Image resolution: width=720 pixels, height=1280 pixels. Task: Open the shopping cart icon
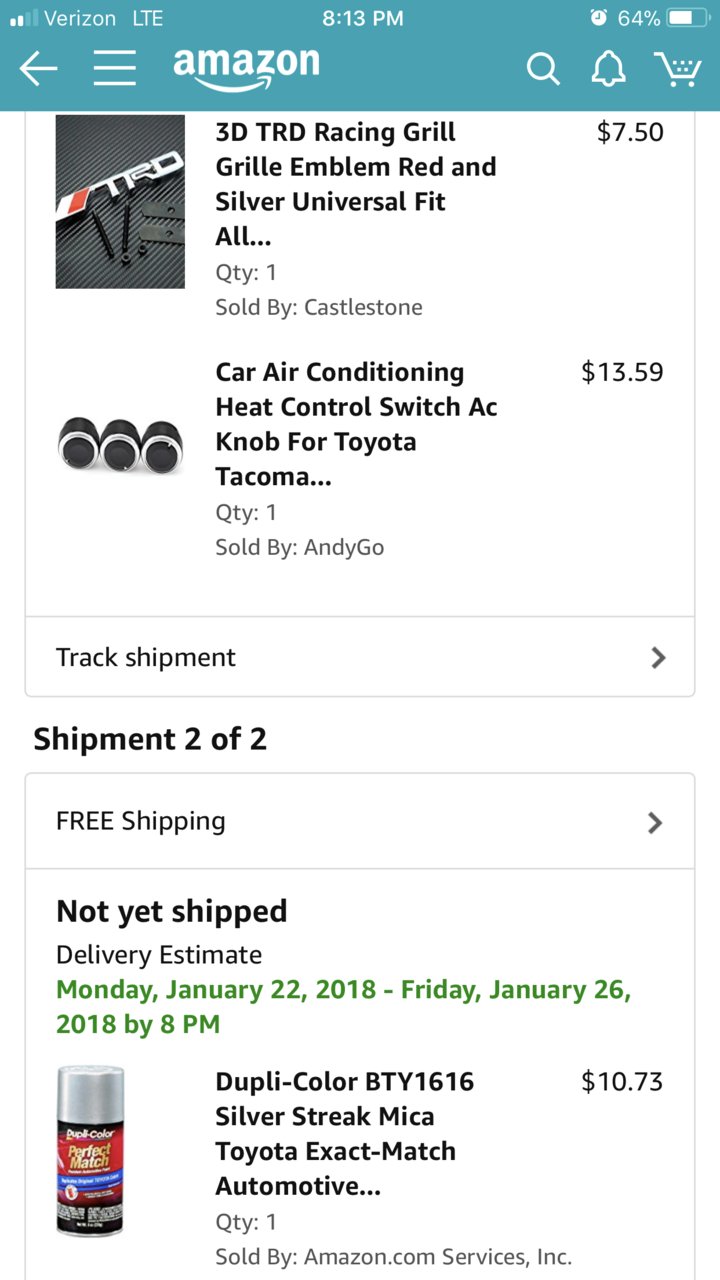[x=677, y=68]
